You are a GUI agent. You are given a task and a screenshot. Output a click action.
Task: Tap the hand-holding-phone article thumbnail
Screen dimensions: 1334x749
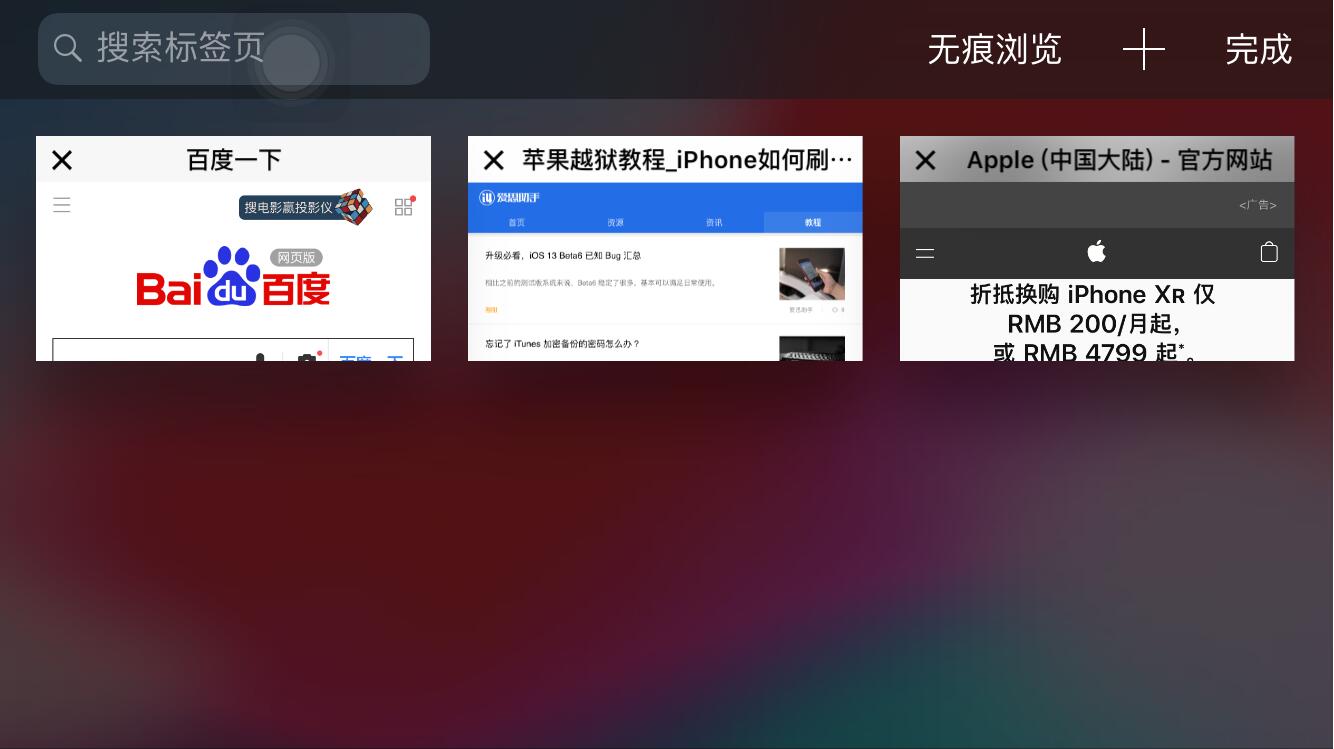(x=812, y=273)
